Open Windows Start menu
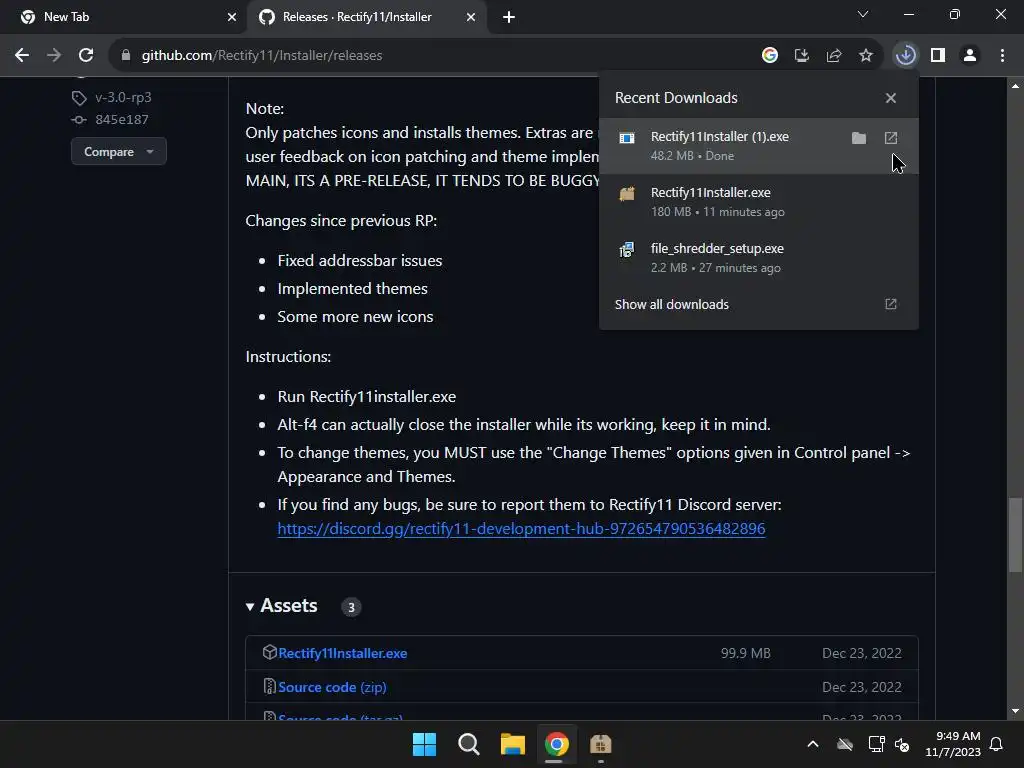This screenshot has width=1024, height=768. click(x=424, y=744)
